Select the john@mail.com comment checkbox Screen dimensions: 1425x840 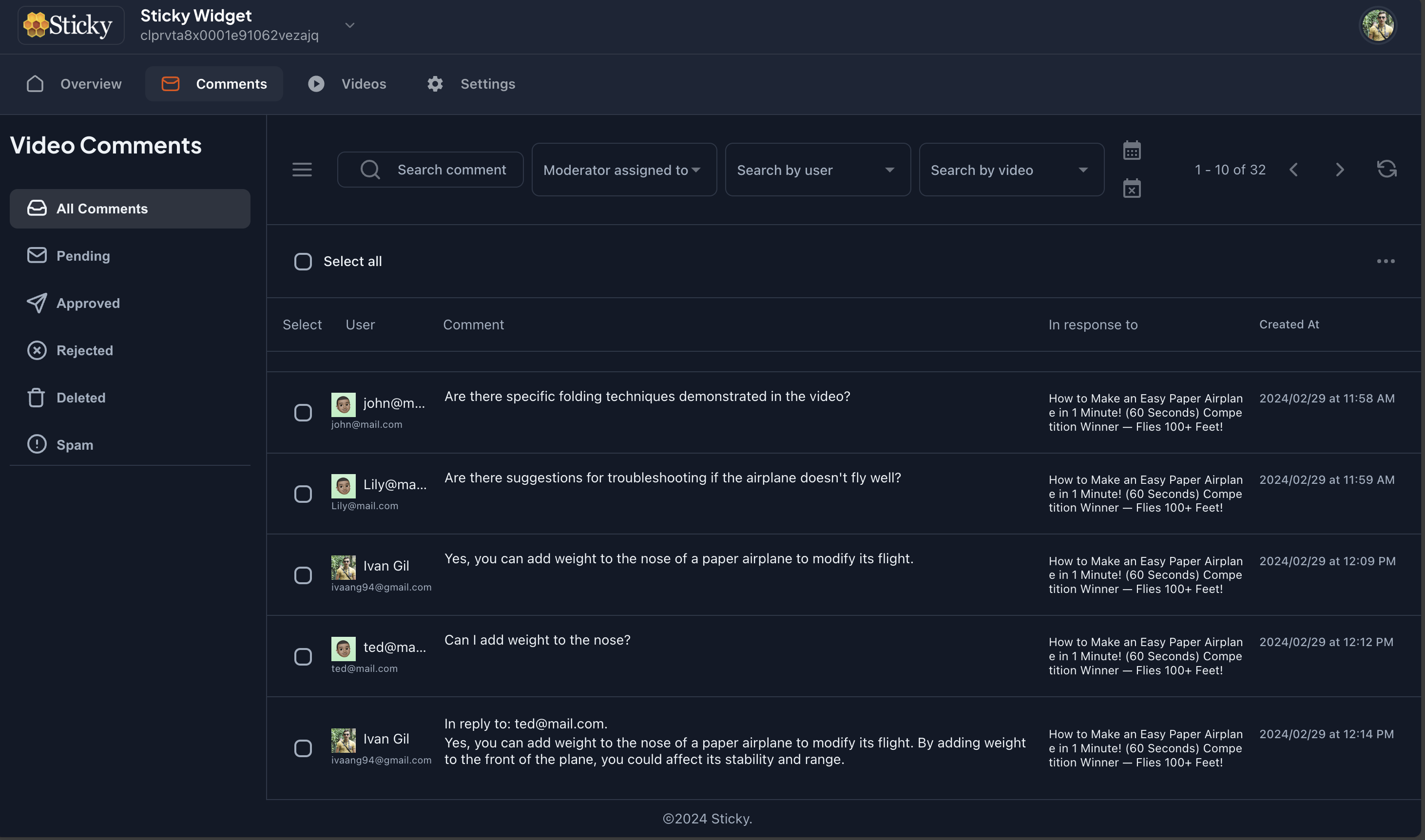click(303, 412)
